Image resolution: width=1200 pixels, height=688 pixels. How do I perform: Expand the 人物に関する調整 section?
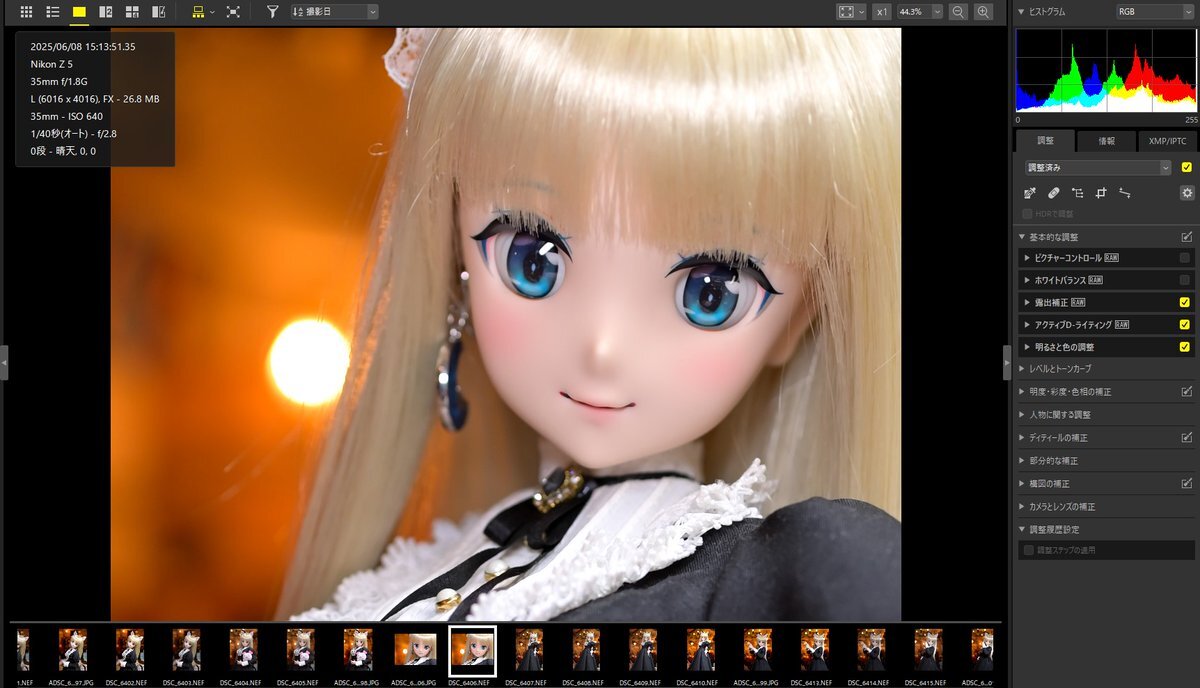tap(1021, 414)
